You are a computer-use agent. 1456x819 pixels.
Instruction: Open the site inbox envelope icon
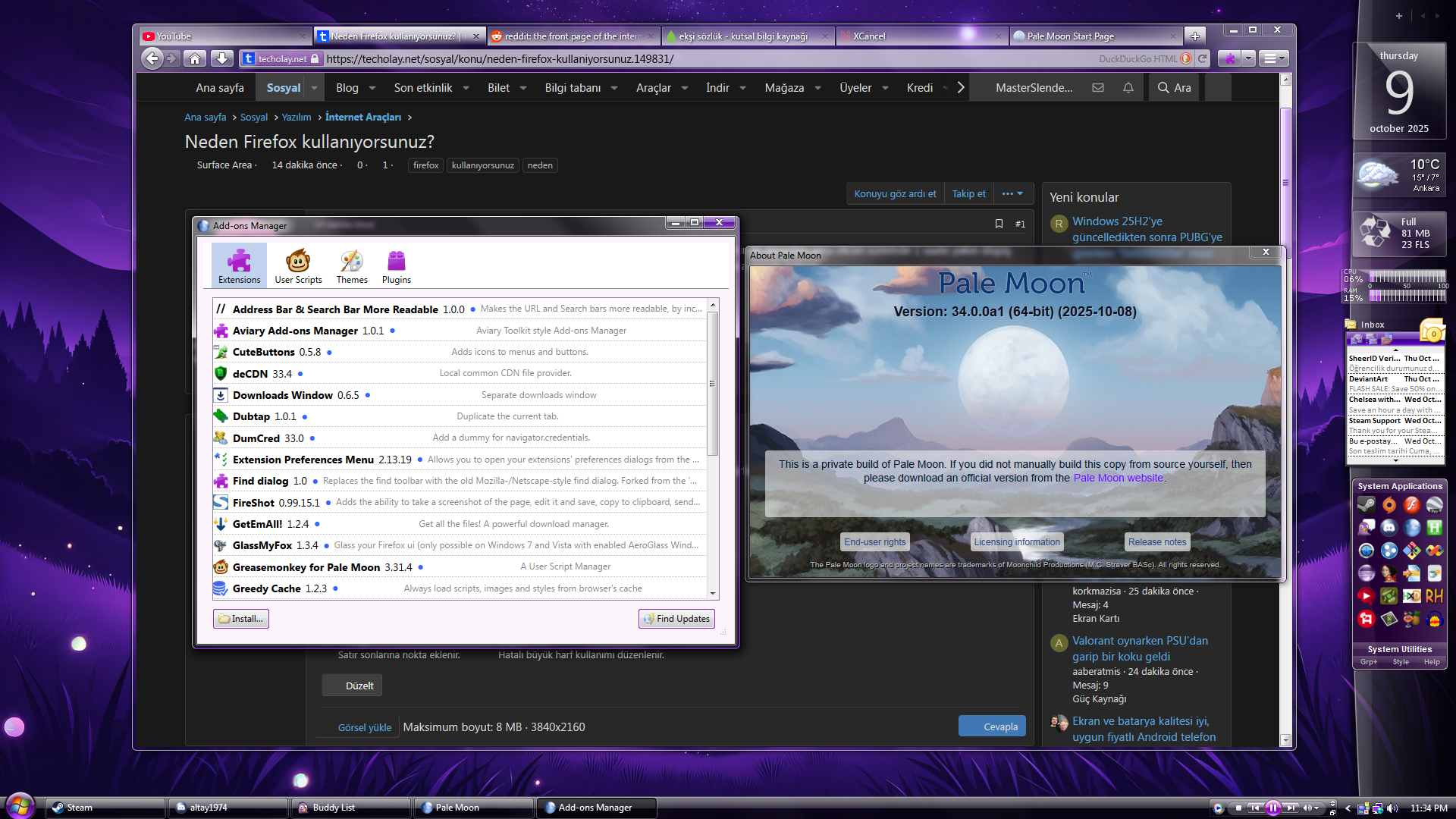click(x=1097, y=88)
